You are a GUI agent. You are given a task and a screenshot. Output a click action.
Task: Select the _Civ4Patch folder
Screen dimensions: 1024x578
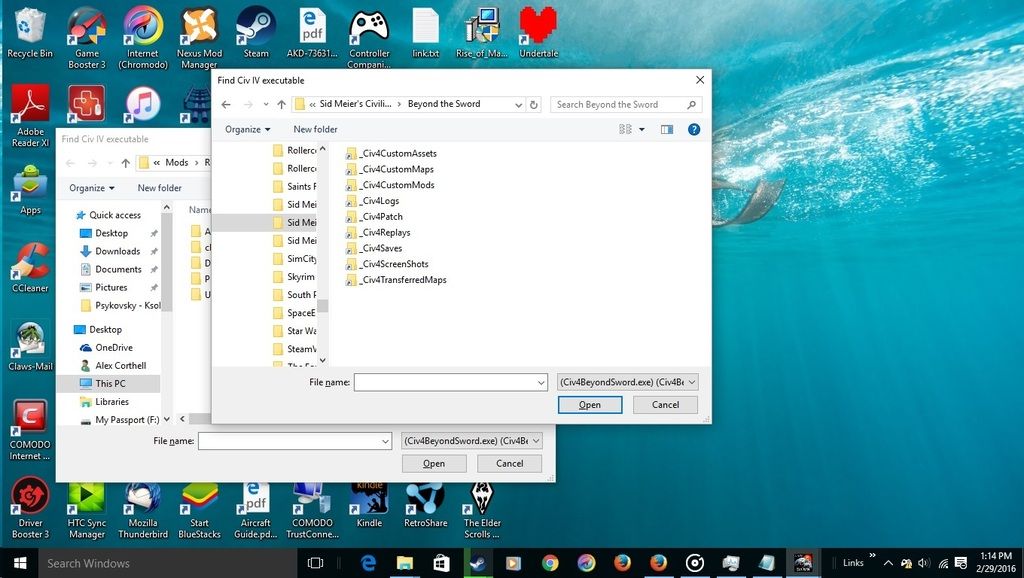point(375,217)
